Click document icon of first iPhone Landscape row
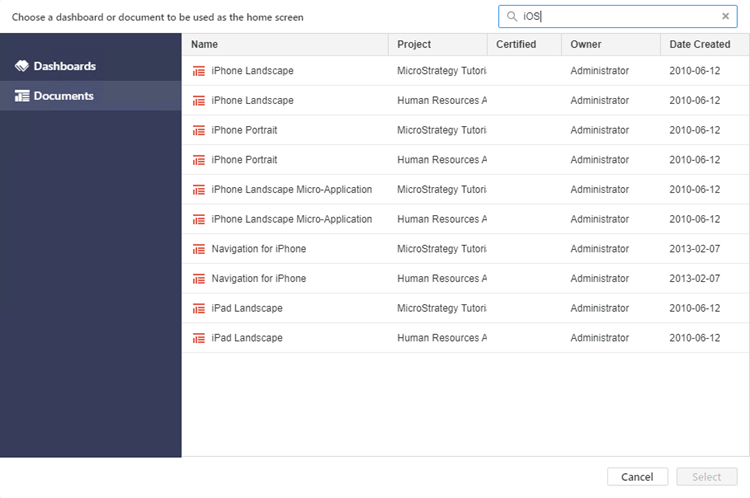Image resolution: width=750 pixels, height=498 pixels. (x=199, y=71)
